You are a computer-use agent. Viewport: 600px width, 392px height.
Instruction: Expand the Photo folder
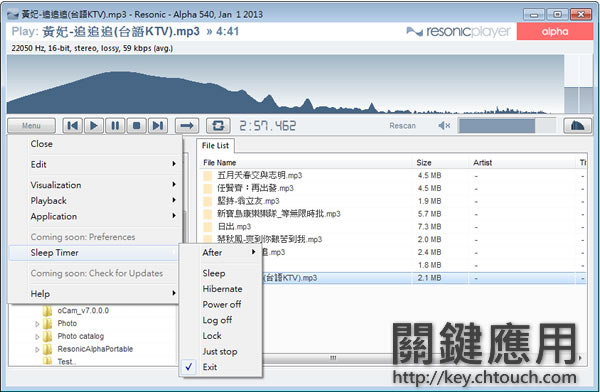[x=37, y=324]
